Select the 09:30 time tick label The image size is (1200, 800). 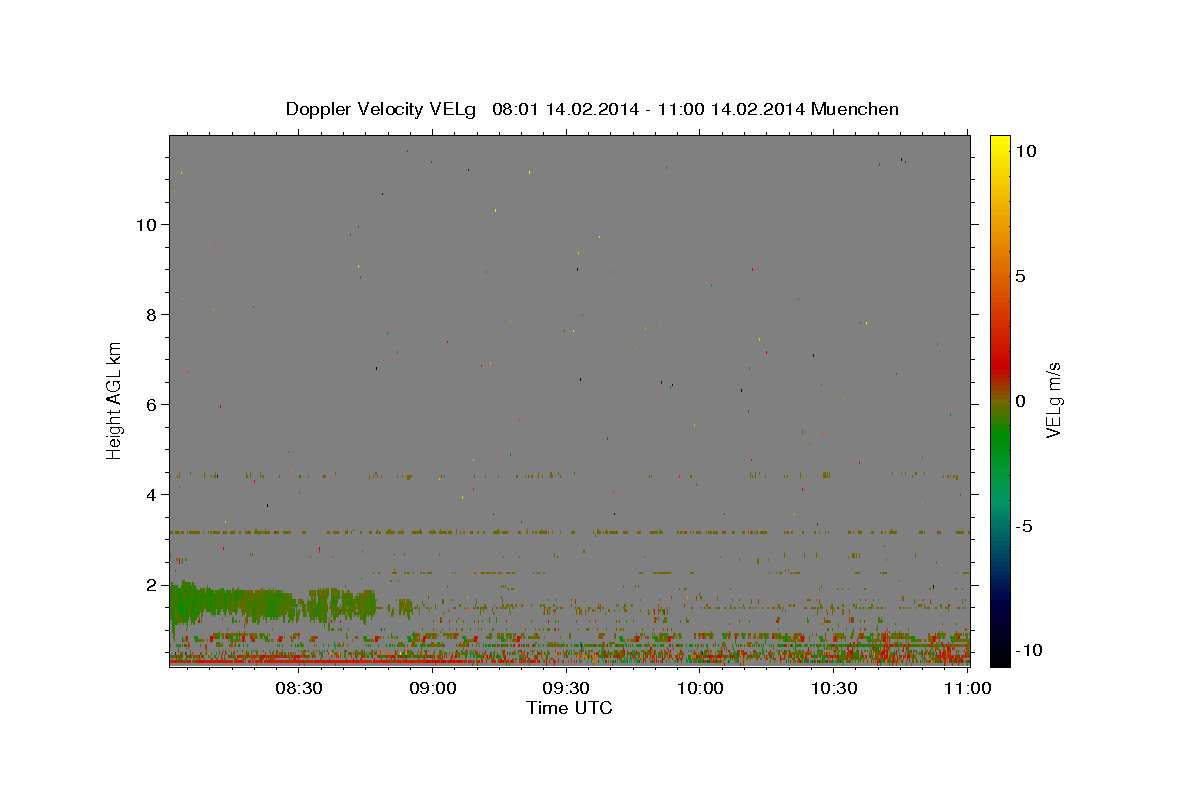tap(567, 689)
